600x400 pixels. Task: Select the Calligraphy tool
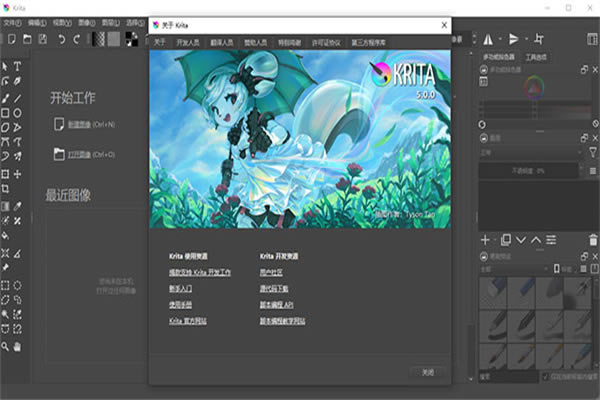point(17,81)
